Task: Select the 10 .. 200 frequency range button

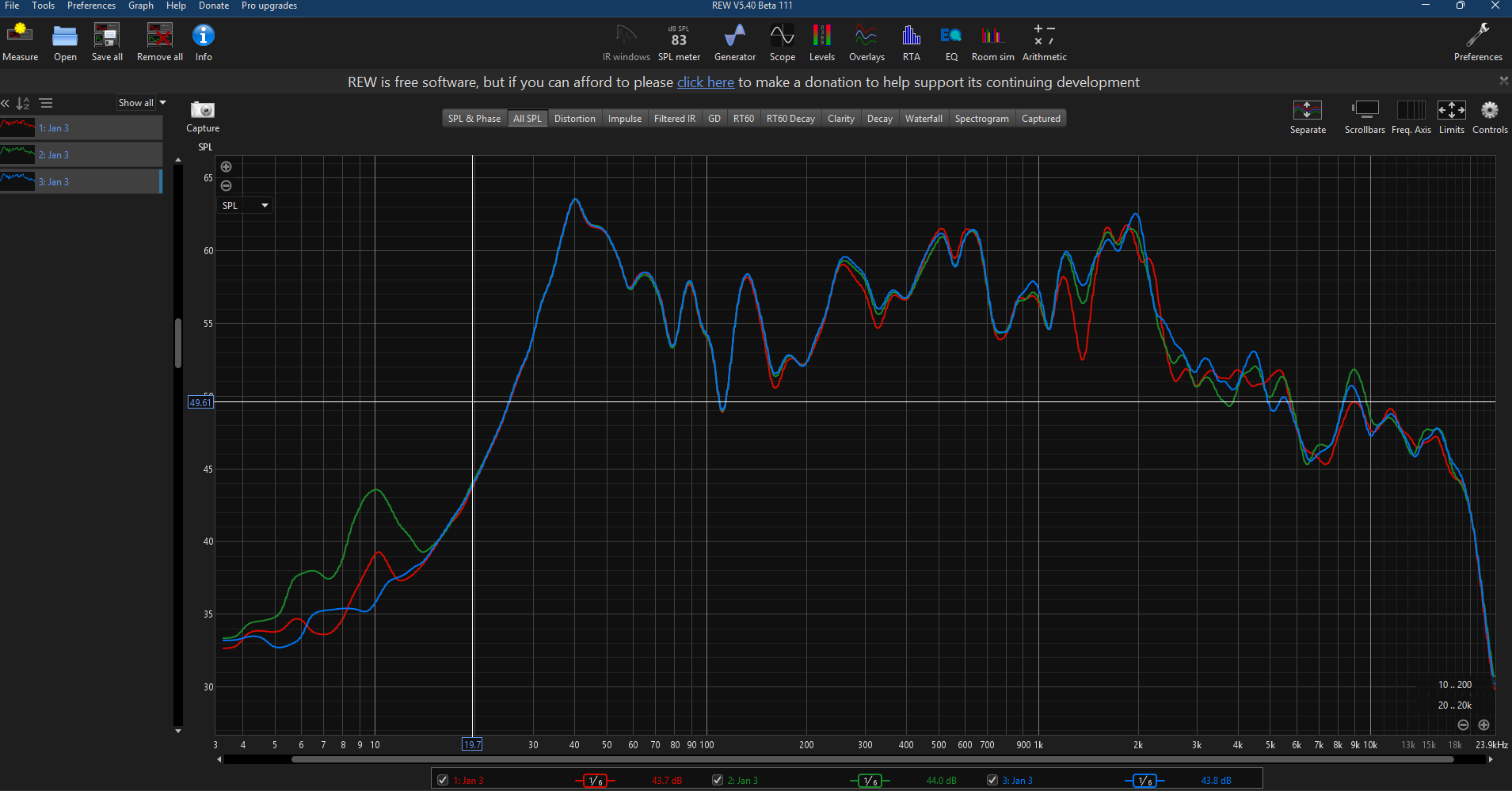Action: click(1454, 685)
